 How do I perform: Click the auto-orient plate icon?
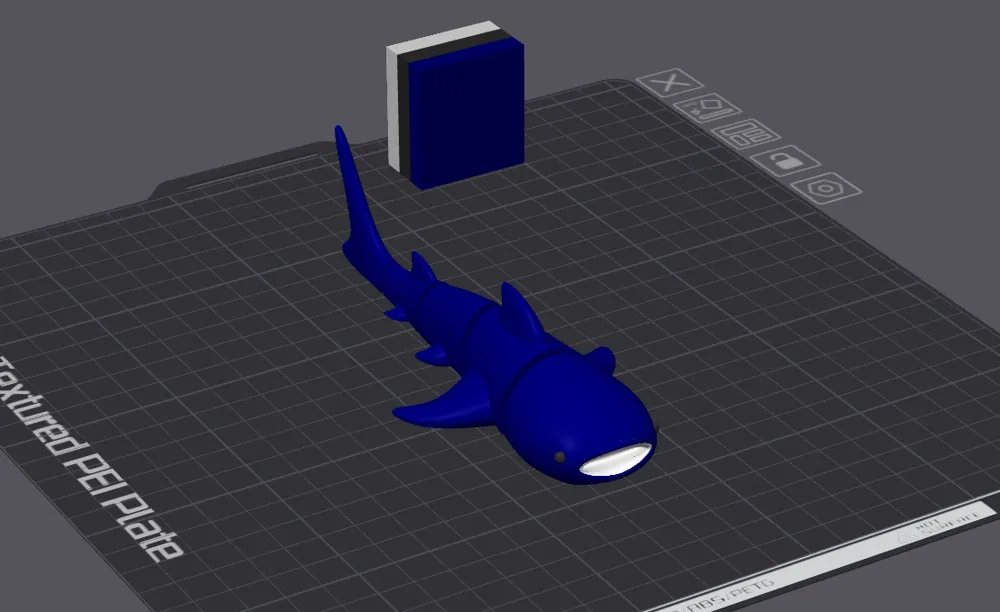pyautogui.click(x=708, y=108)
